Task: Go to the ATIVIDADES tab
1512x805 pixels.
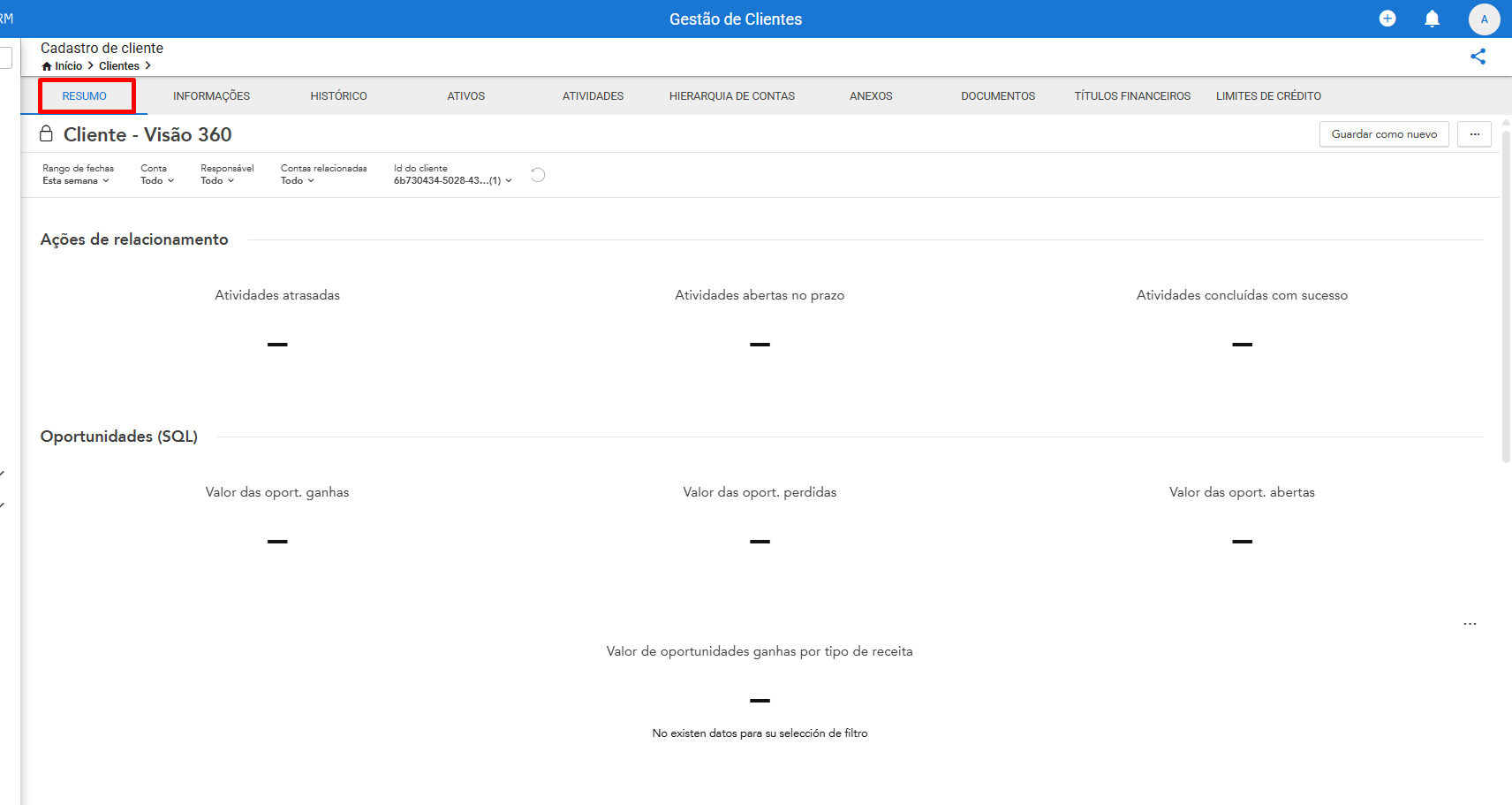Action: coord(593,95)
